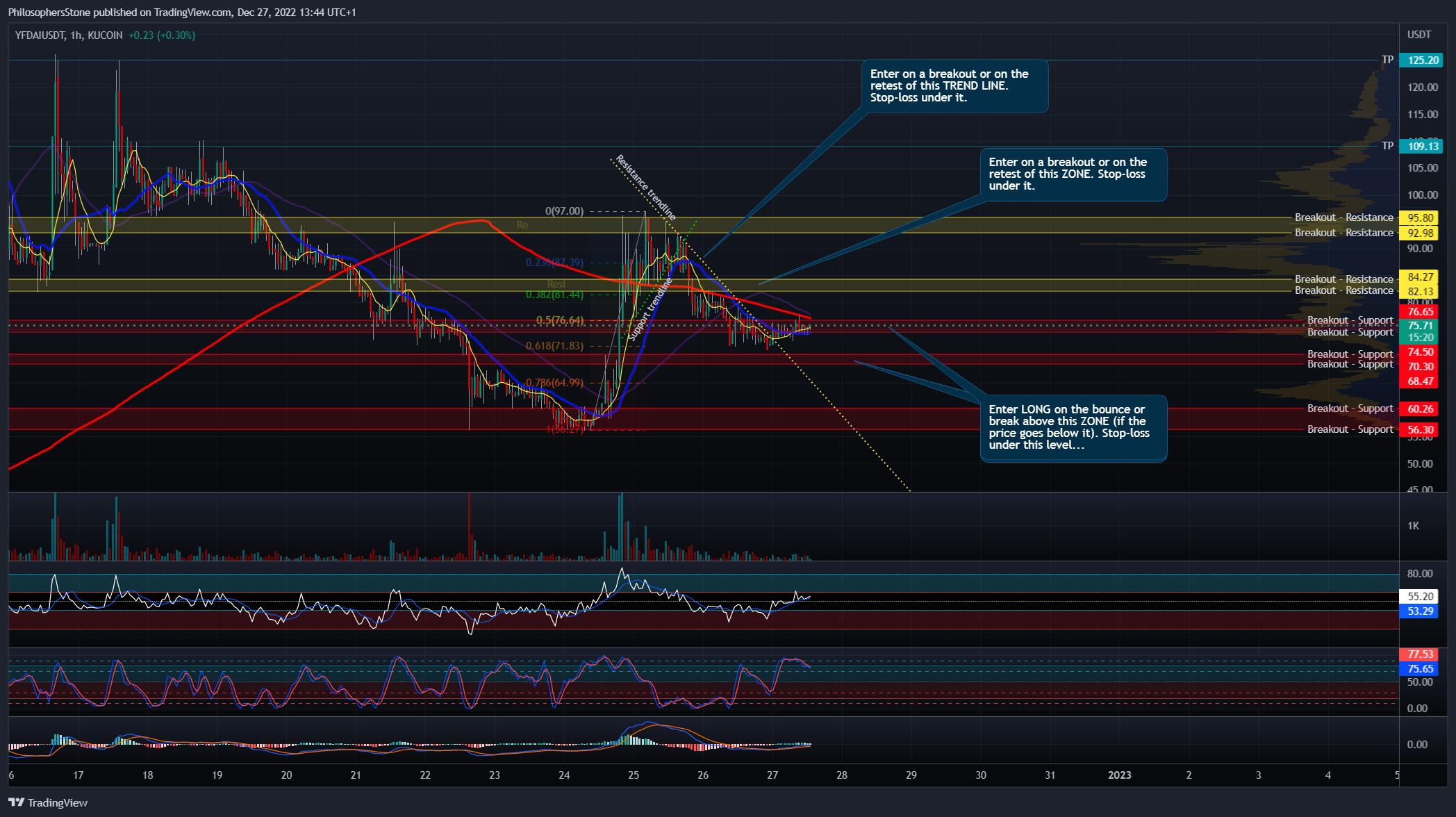Image resolution: width=1456 pixels, height=817 pixels.
Task: Click the PhilosophersStone published header line
Action: pos(182,12)
